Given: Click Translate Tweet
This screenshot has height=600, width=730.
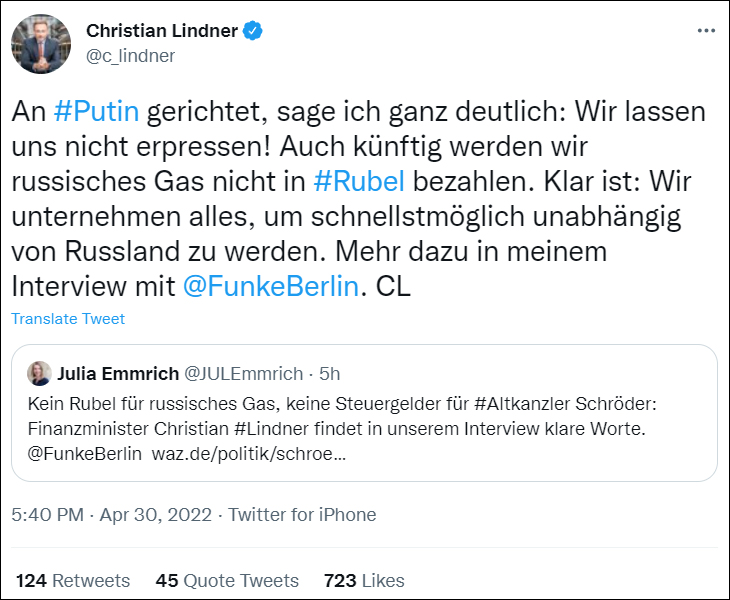Looking at the screenshot, I should (68, 319).
